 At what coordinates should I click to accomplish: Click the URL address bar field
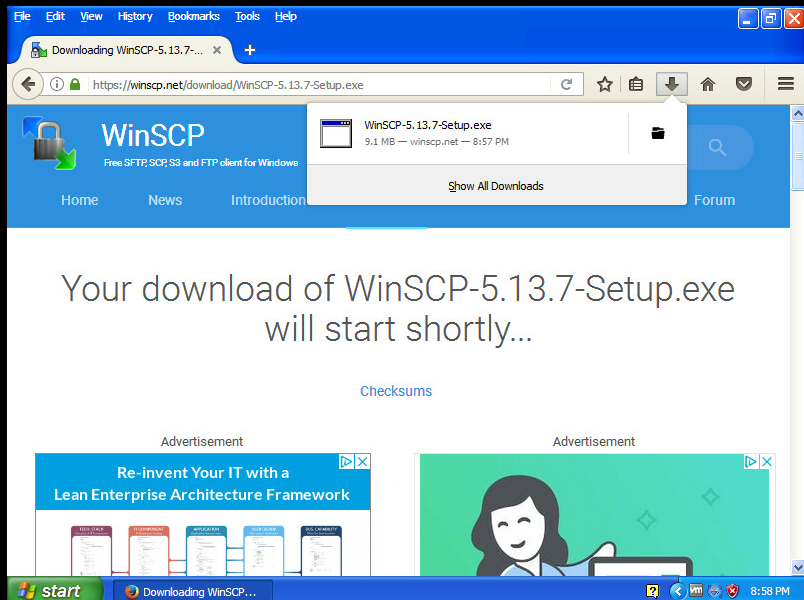[x=320, y=85]
